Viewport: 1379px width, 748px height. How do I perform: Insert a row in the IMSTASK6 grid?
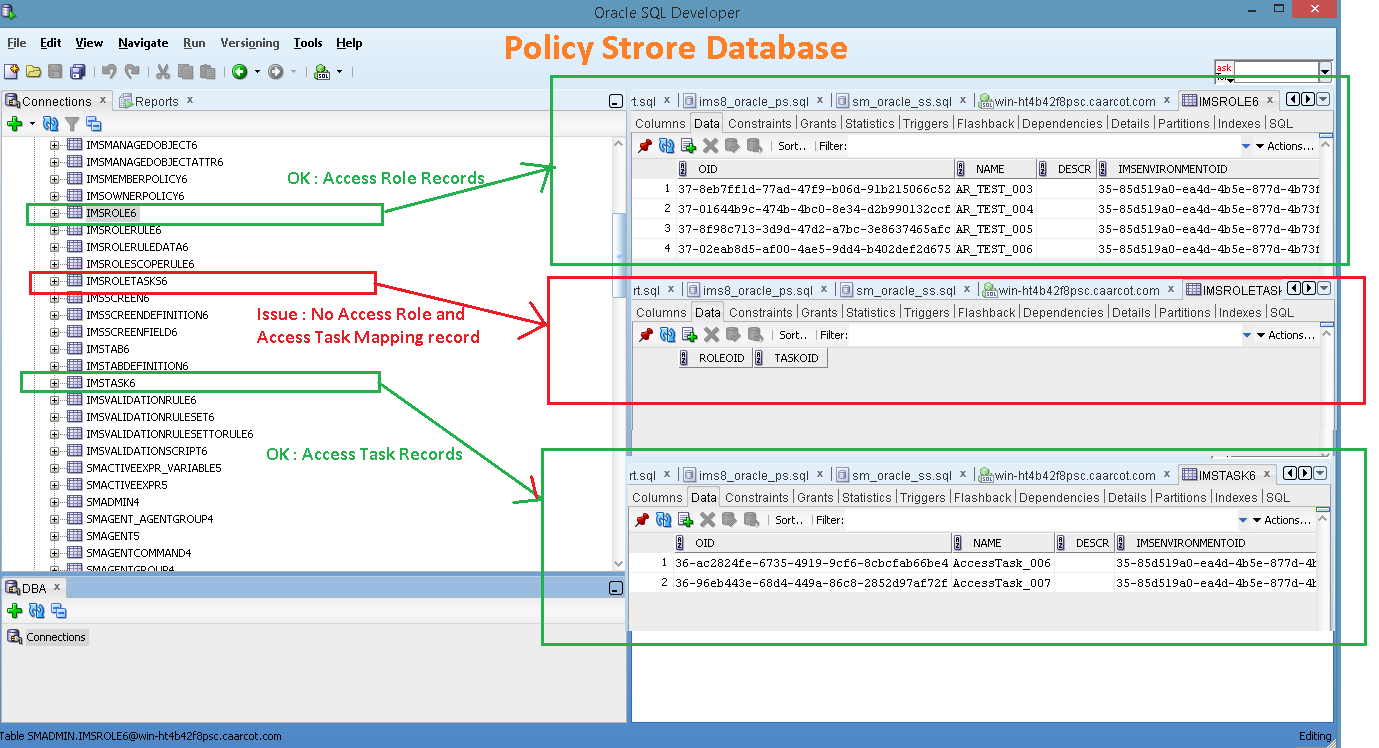tap(685, 520)
